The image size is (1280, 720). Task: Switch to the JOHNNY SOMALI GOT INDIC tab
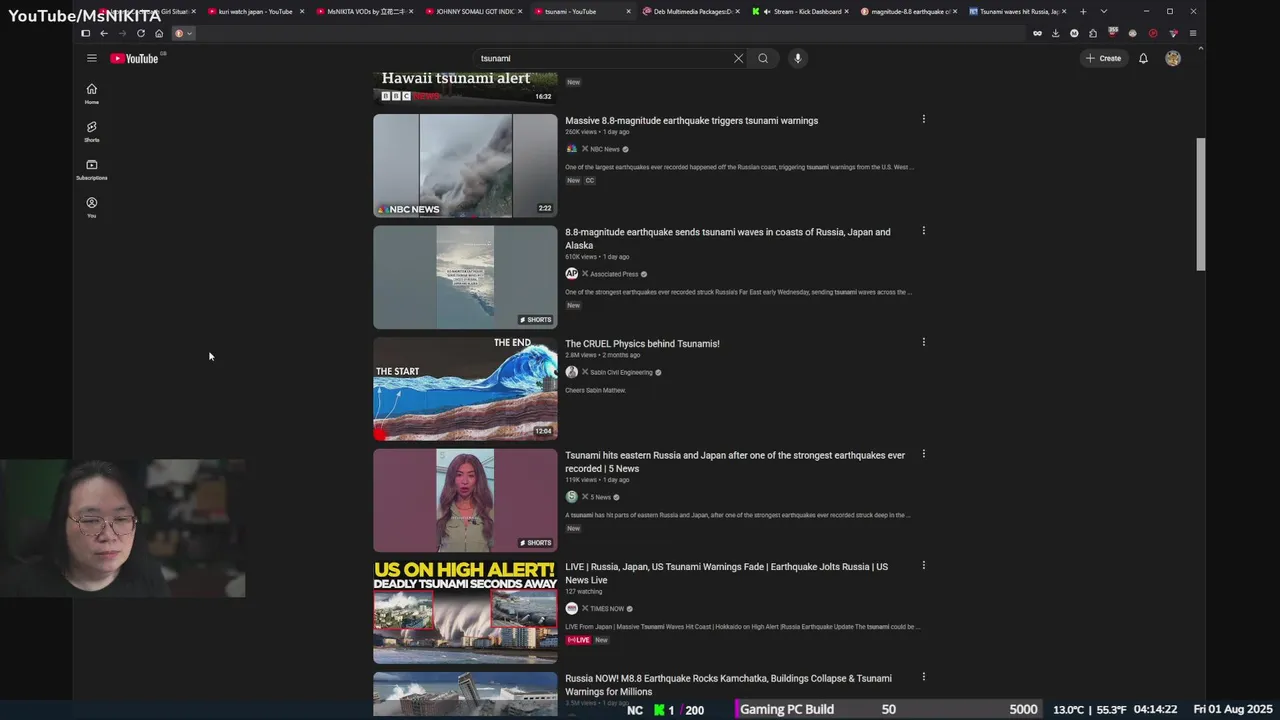pos(470,11)
